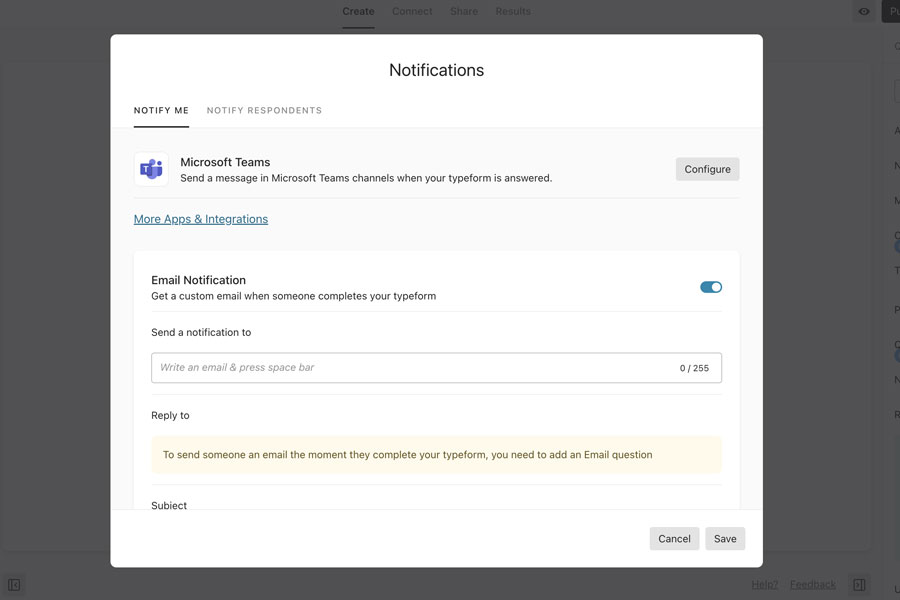Cancel the Notifications dialog
The height and width of the screenshot is (600, 900).
coord(674,539)
